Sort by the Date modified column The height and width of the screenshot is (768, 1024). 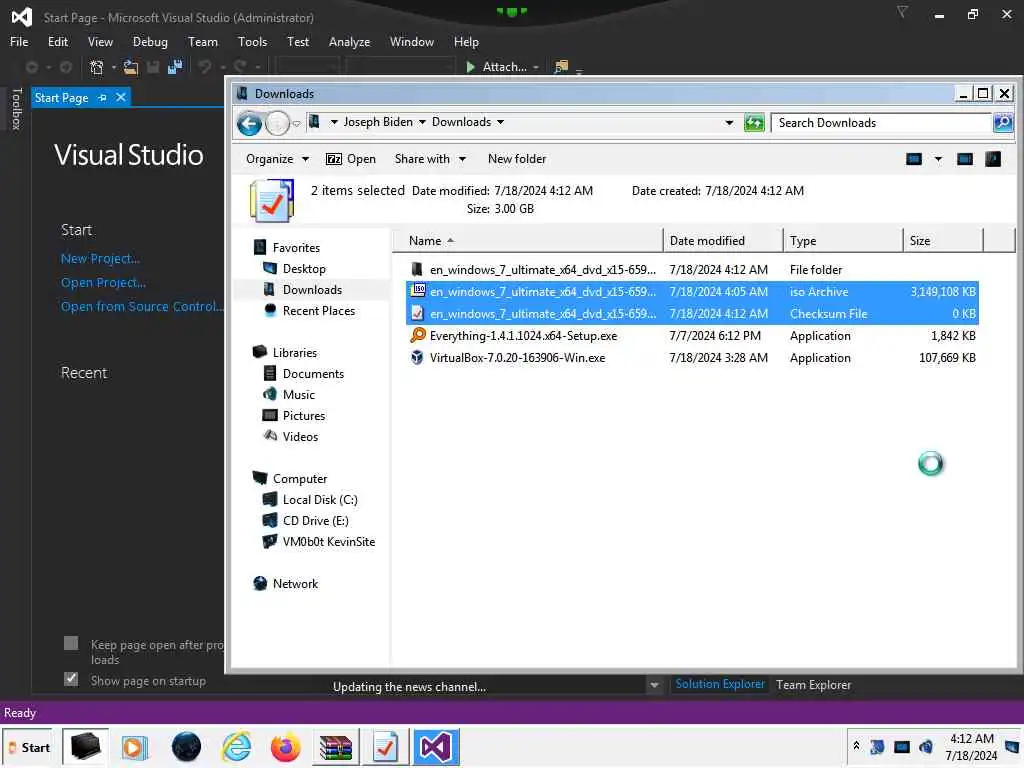[723, 240]
